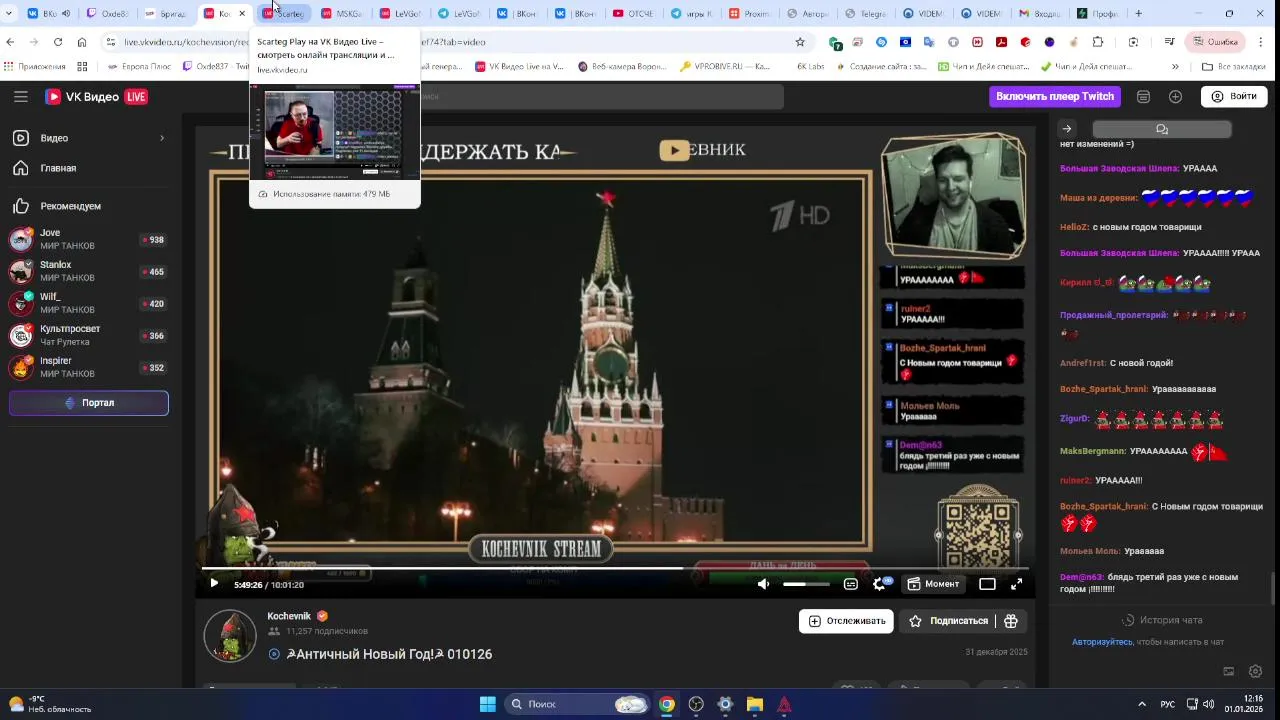
Task: Play the video
Action: tap(214, 584)
